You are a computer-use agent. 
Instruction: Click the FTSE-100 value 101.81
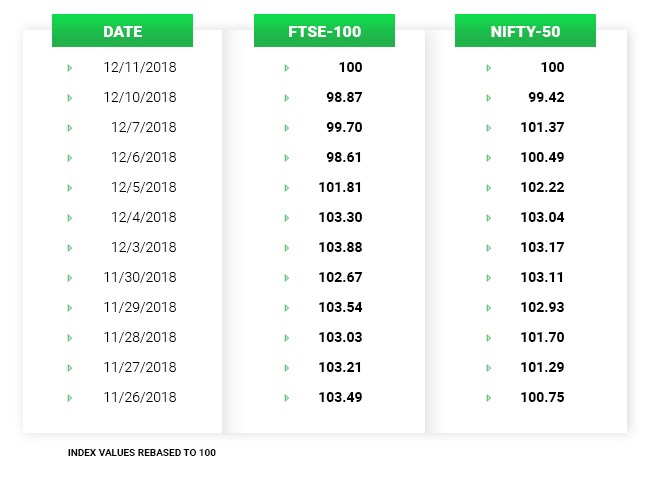pyautogui.click(x=340, y=188)
